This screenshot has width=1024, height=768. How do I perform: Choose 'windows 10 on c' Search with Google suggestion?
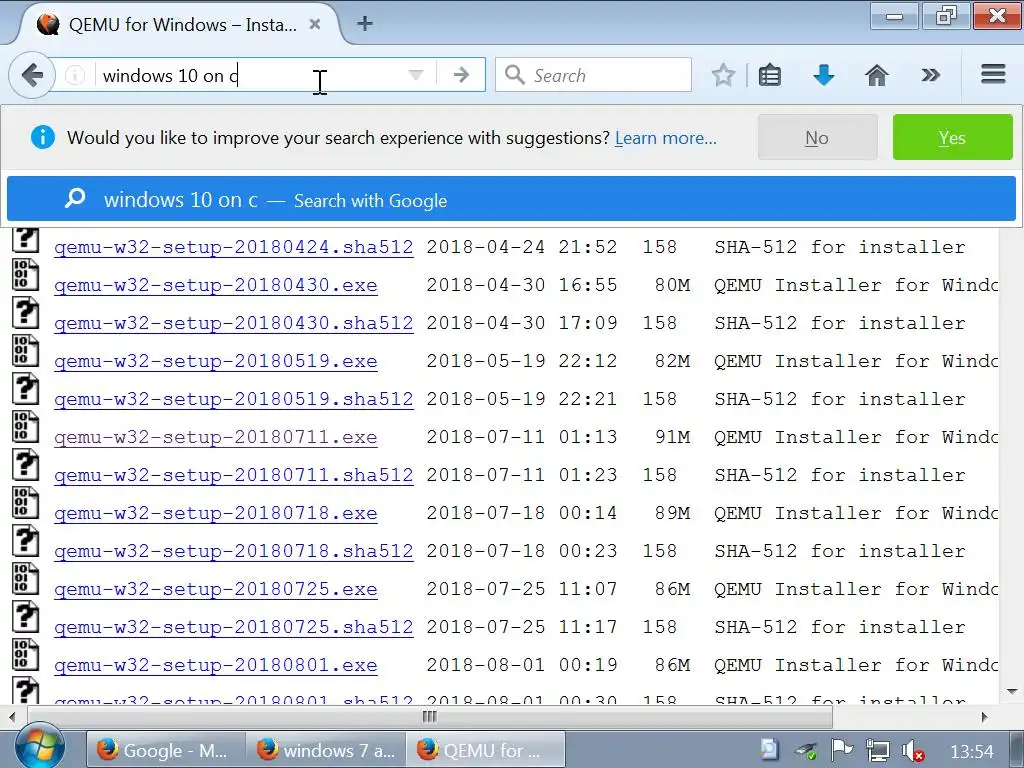(x=511, y=199)
